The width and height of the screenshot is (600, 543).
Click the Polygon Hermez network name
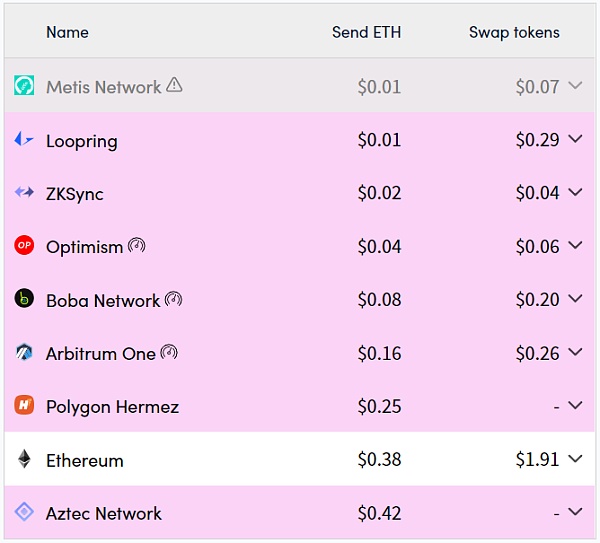(x=114, y=407)
